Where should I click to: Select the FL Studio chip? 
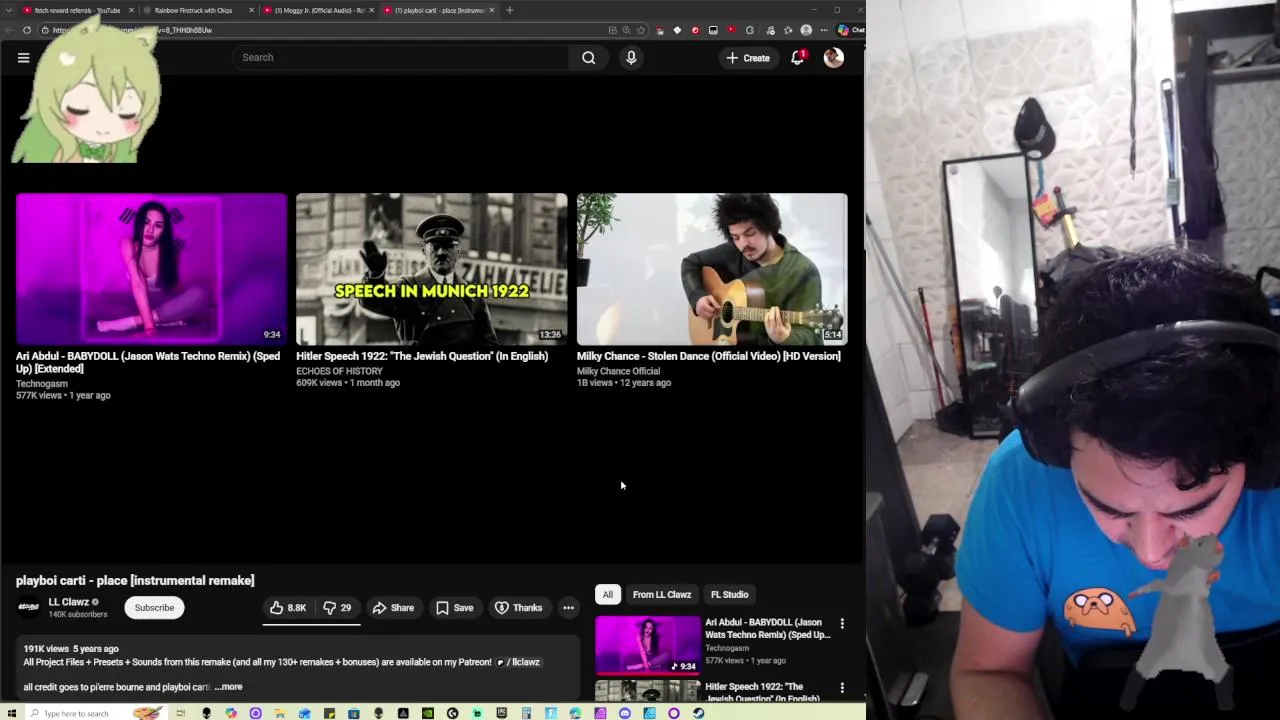click(729, 595)
